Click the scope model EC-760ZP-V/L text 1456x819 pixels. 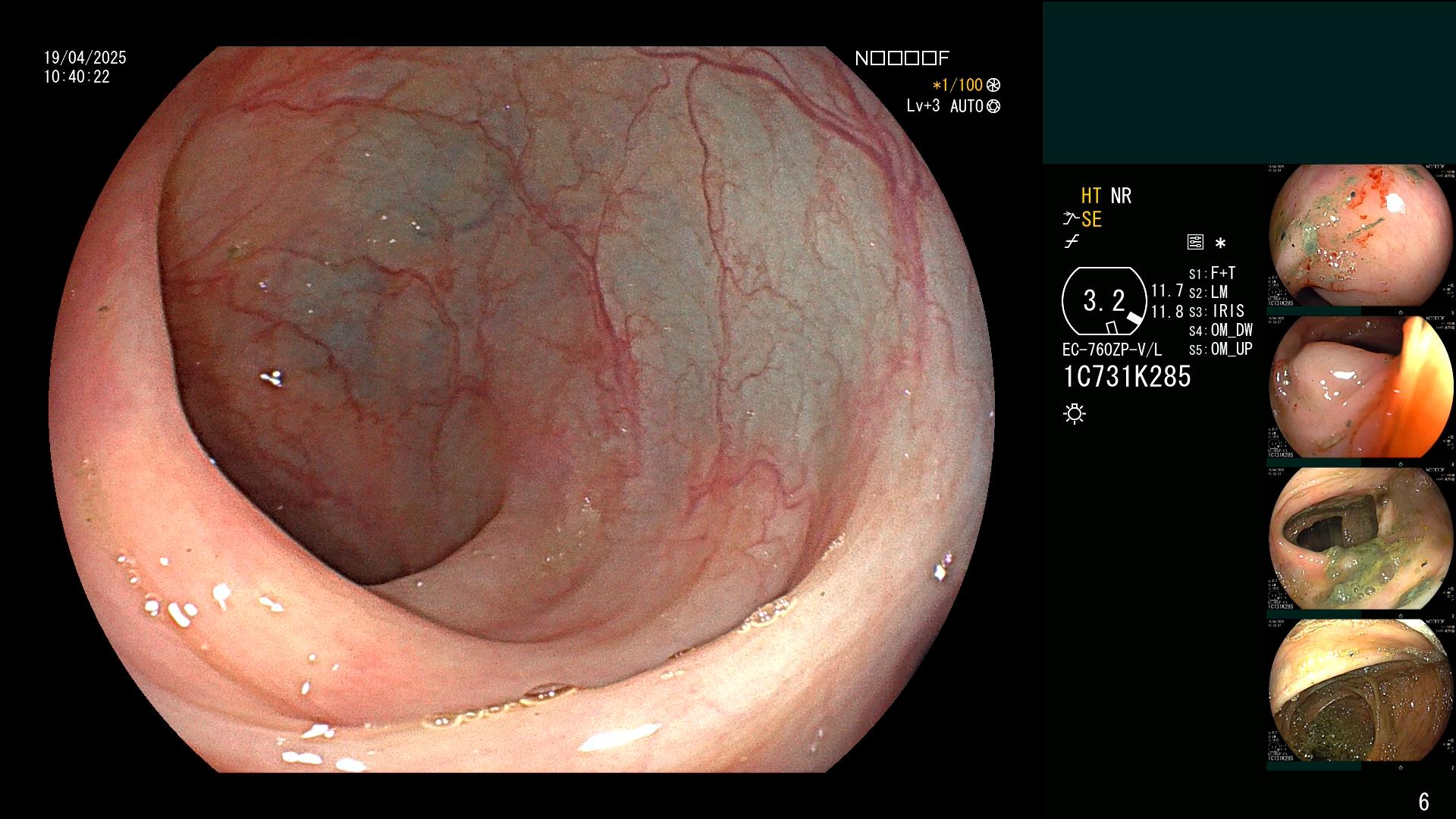coord(1112,350)
